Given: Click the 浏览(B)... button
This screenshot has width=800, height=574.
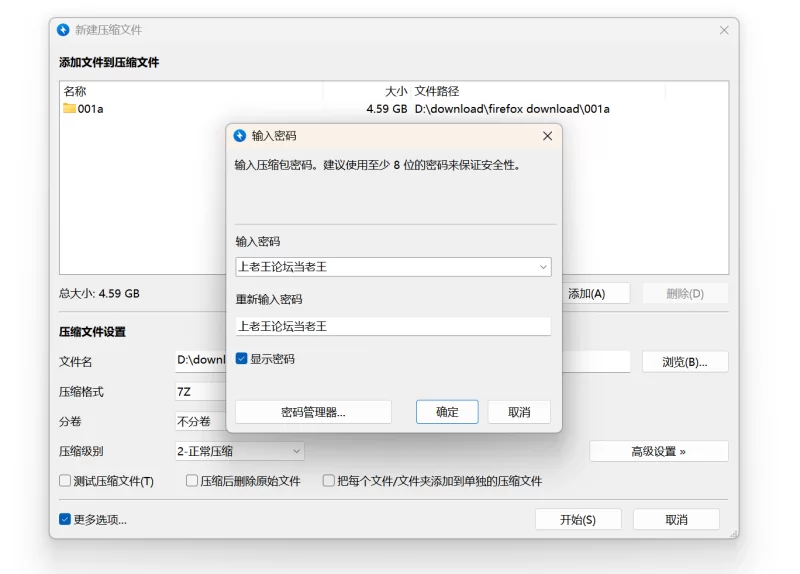Looking at the screenshot, I should [684, 362].
